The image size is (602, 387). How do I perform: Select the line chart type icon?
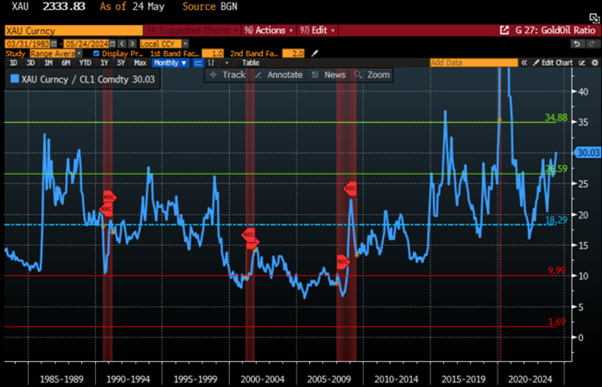198,63
